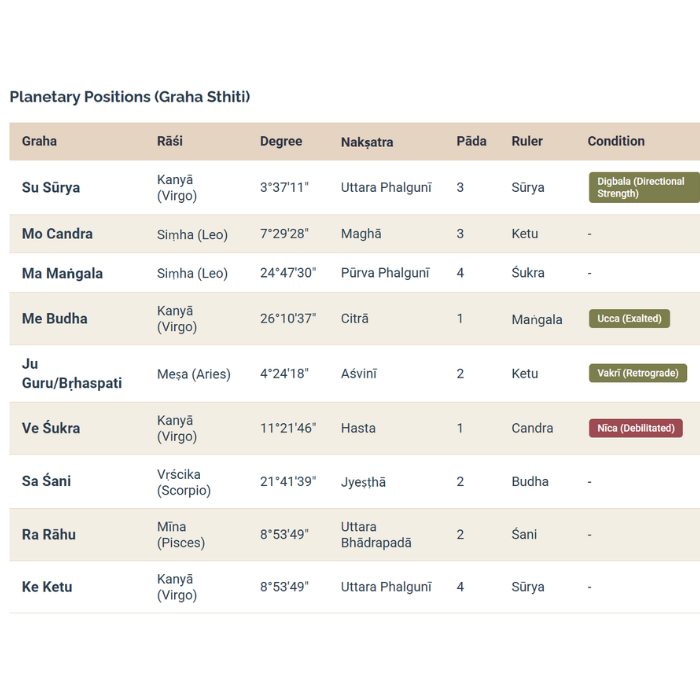
Task: Click the Nīca (Debilitated) red badge
Action: [x=635, y=428]
